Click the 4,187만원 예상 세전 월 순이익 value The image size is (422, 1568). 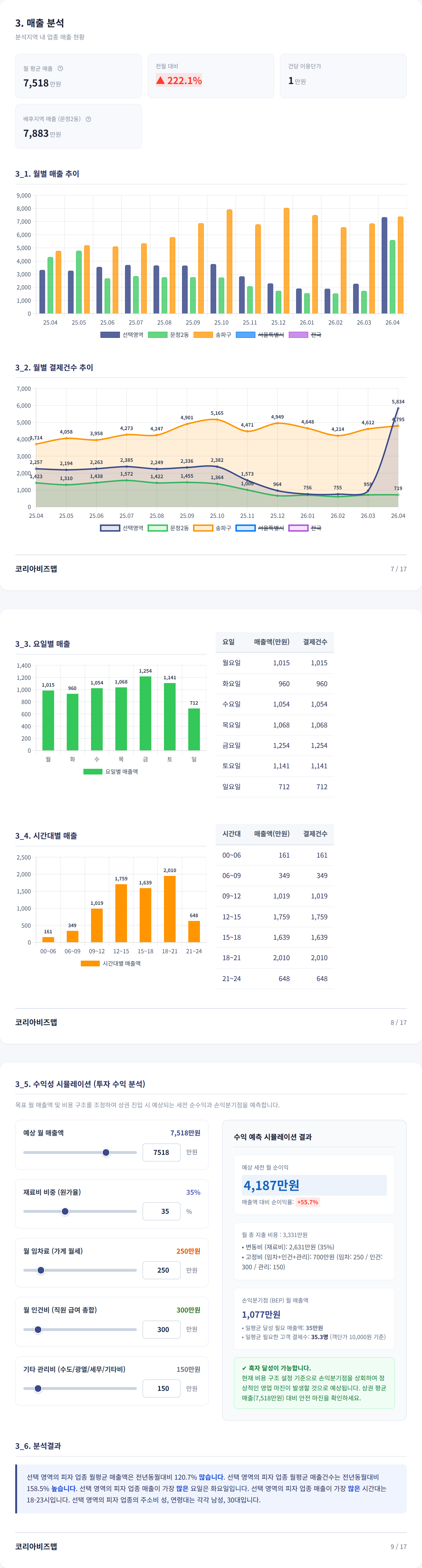coord(272,1185)
